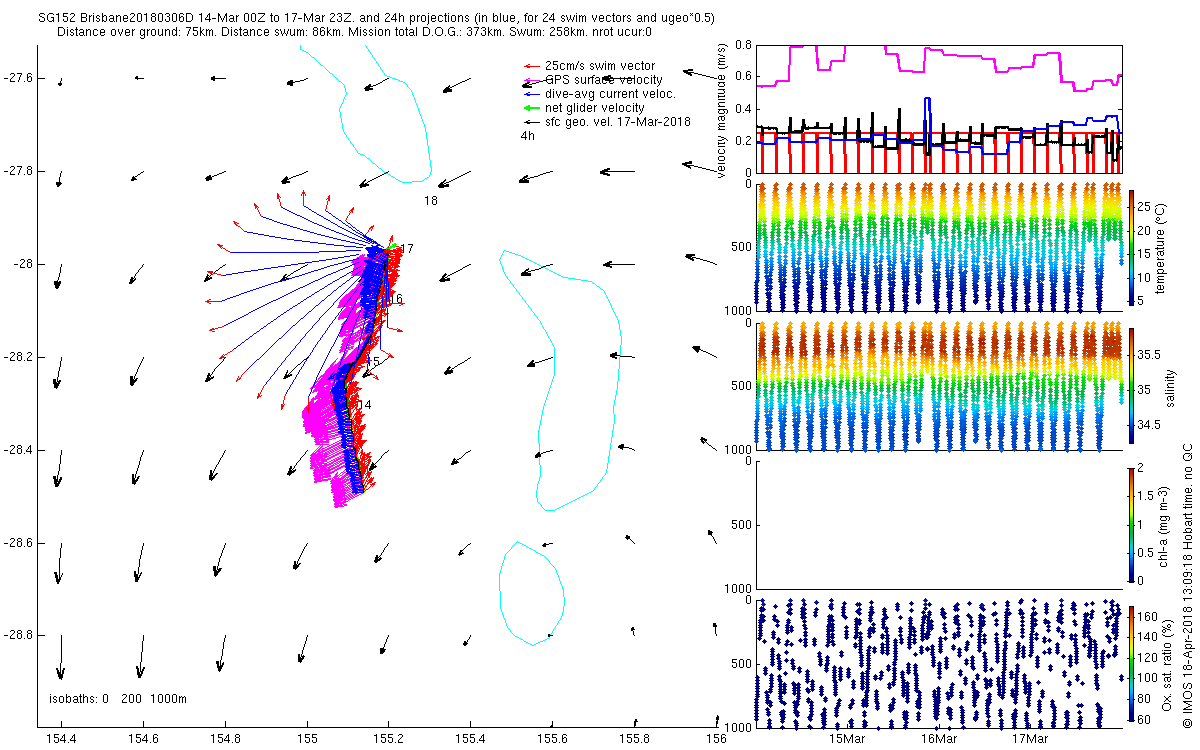Click legend text 'net glider velocity'
1200x750 pixels.
point(595,108)
